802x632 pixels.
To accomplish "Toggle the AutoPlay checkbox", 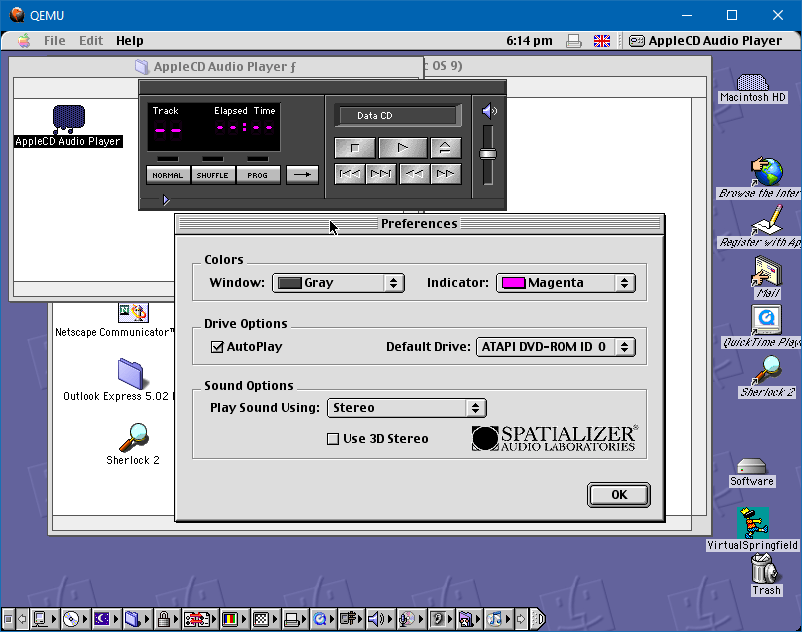I will 217,347.
